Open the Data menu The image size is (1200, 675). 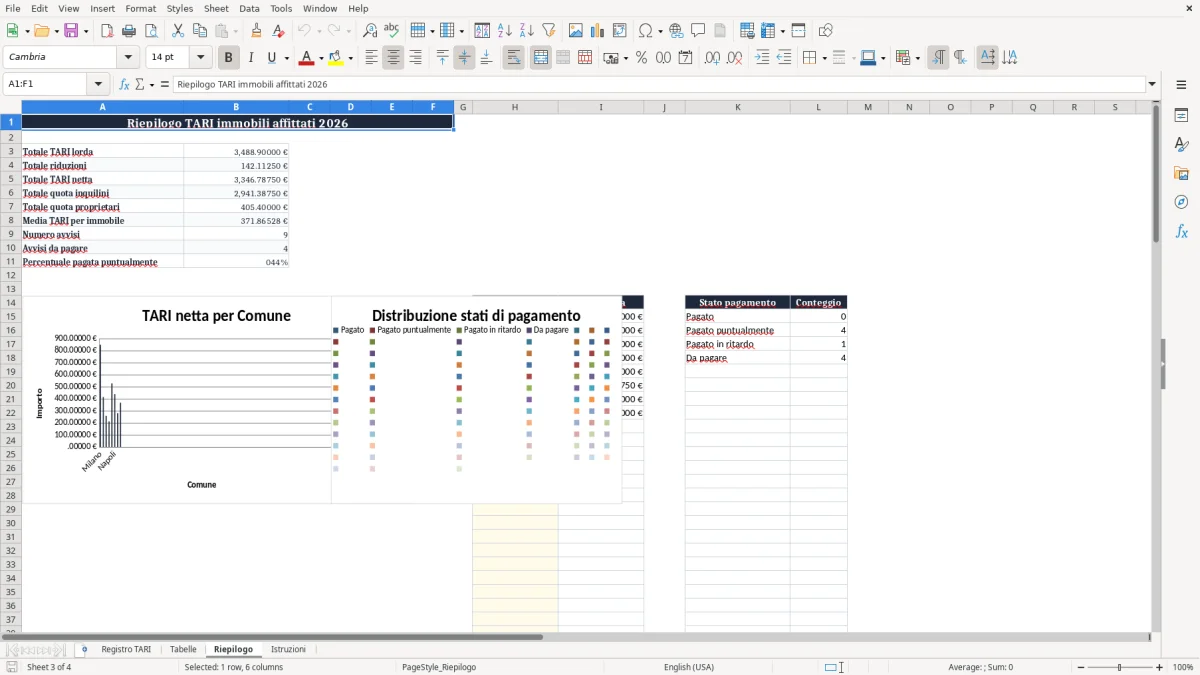coord(249,8)
